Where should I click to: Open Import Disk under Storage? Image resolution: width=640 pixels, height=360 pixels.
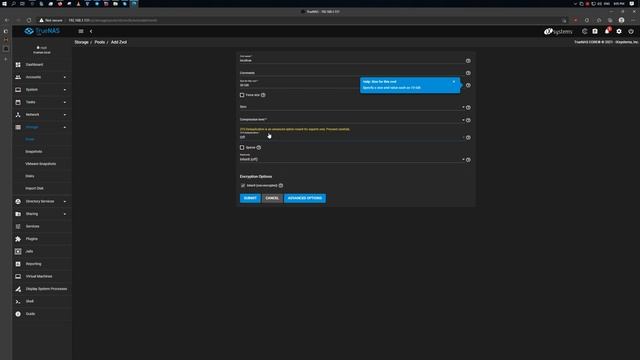34,189
